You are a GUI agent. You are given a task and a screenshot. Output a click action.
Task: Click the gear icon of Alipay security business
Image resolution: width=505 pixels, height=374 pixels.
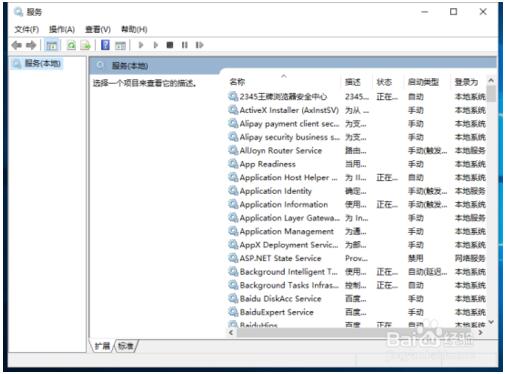233,137
